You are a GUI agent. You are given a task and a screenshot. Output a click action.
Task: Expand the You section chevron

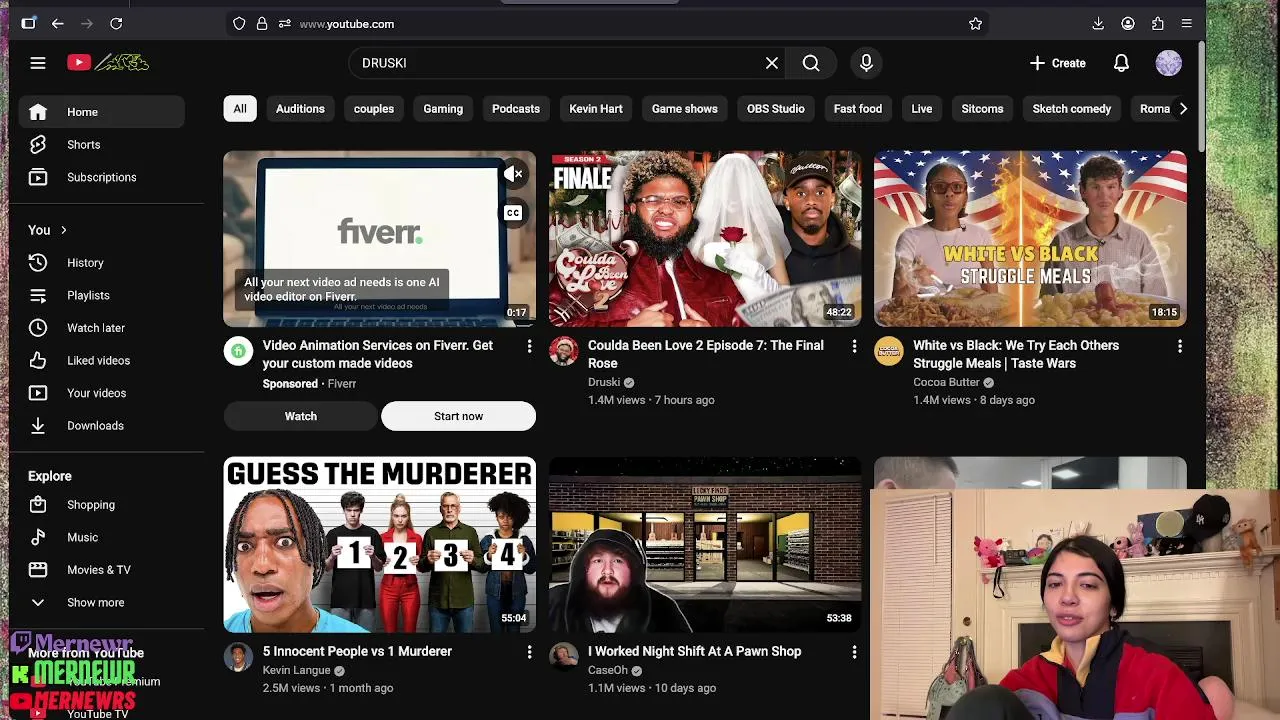pos(63,230)
